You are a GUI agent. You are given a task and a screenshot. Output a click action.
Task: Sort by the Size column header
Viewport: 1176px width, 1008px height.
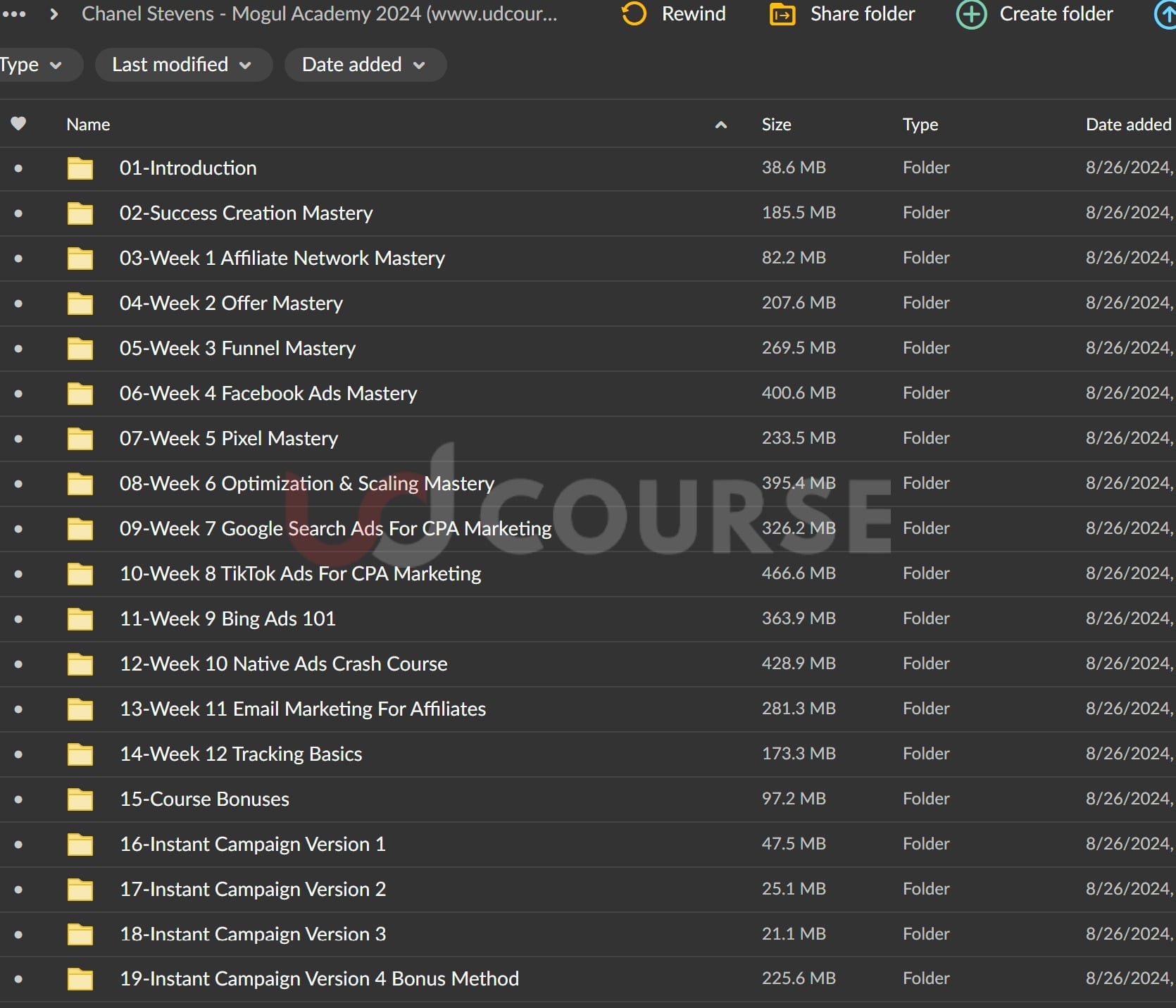tap(776, 125)
